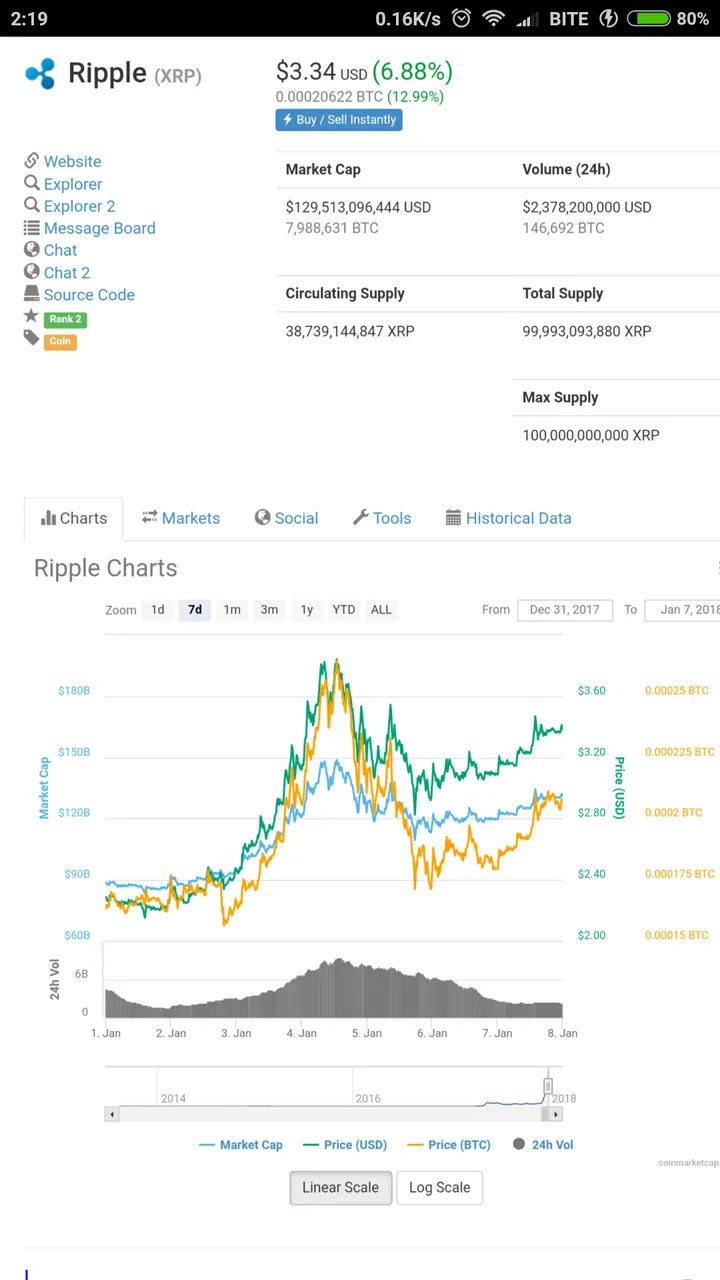This screenshot has height=1280, width=720.
Task: Click the Explorer 2 magnifier icon
Action: [32, 205]
